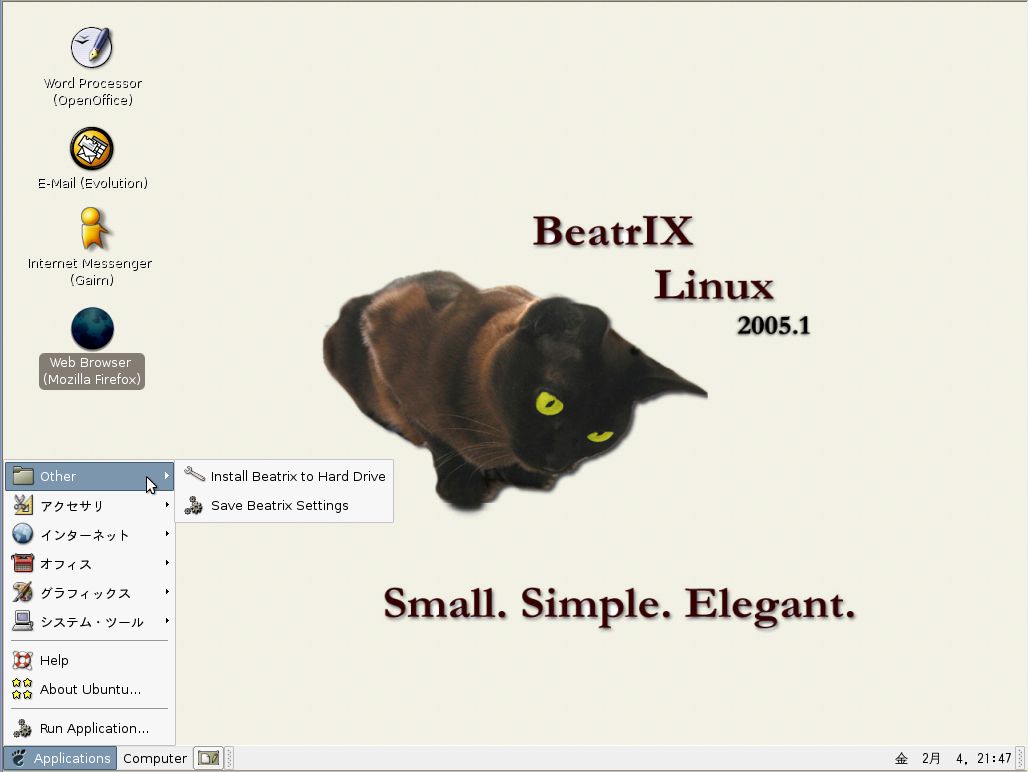Click the panel clock showing 21:47
Viewport: 1029px width, 772px height.
click(x=953, y=758)
